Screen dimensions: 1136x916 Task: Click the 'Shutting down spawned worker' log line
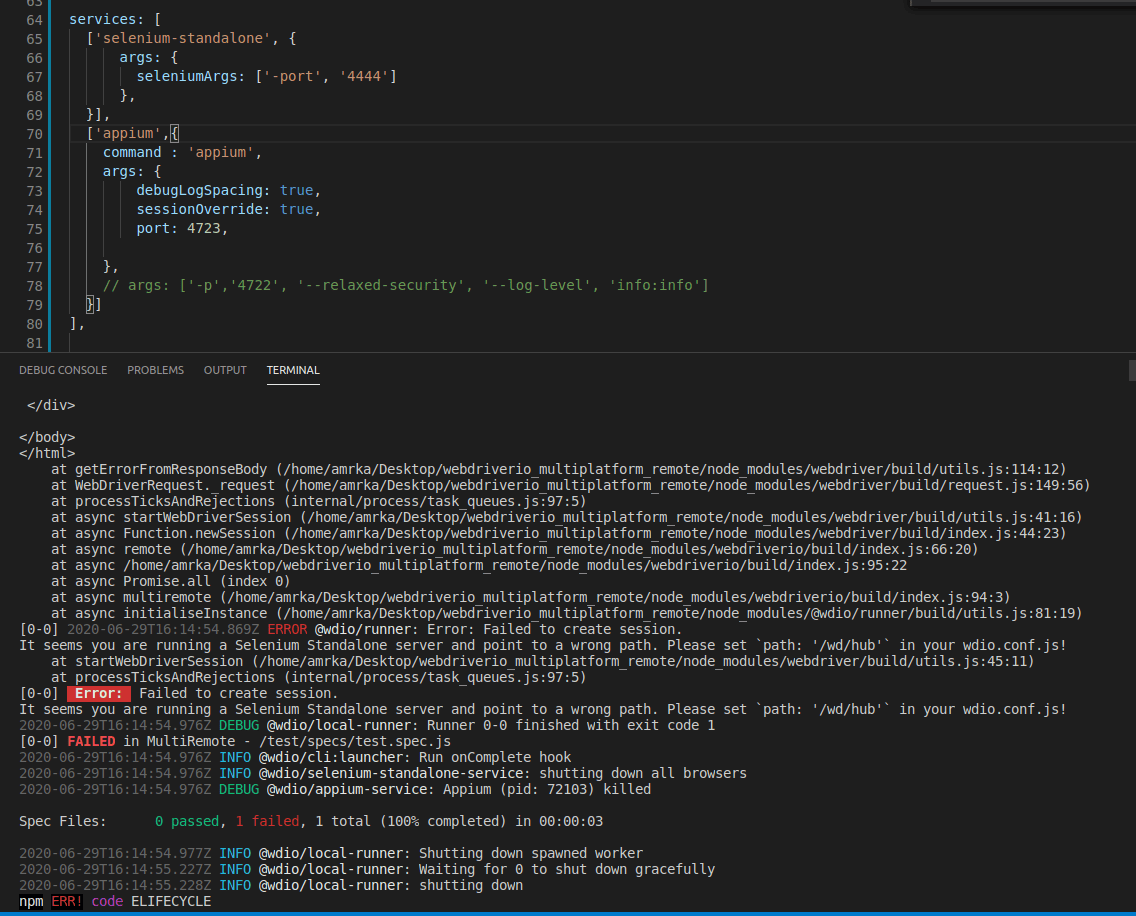coord(330,853)
